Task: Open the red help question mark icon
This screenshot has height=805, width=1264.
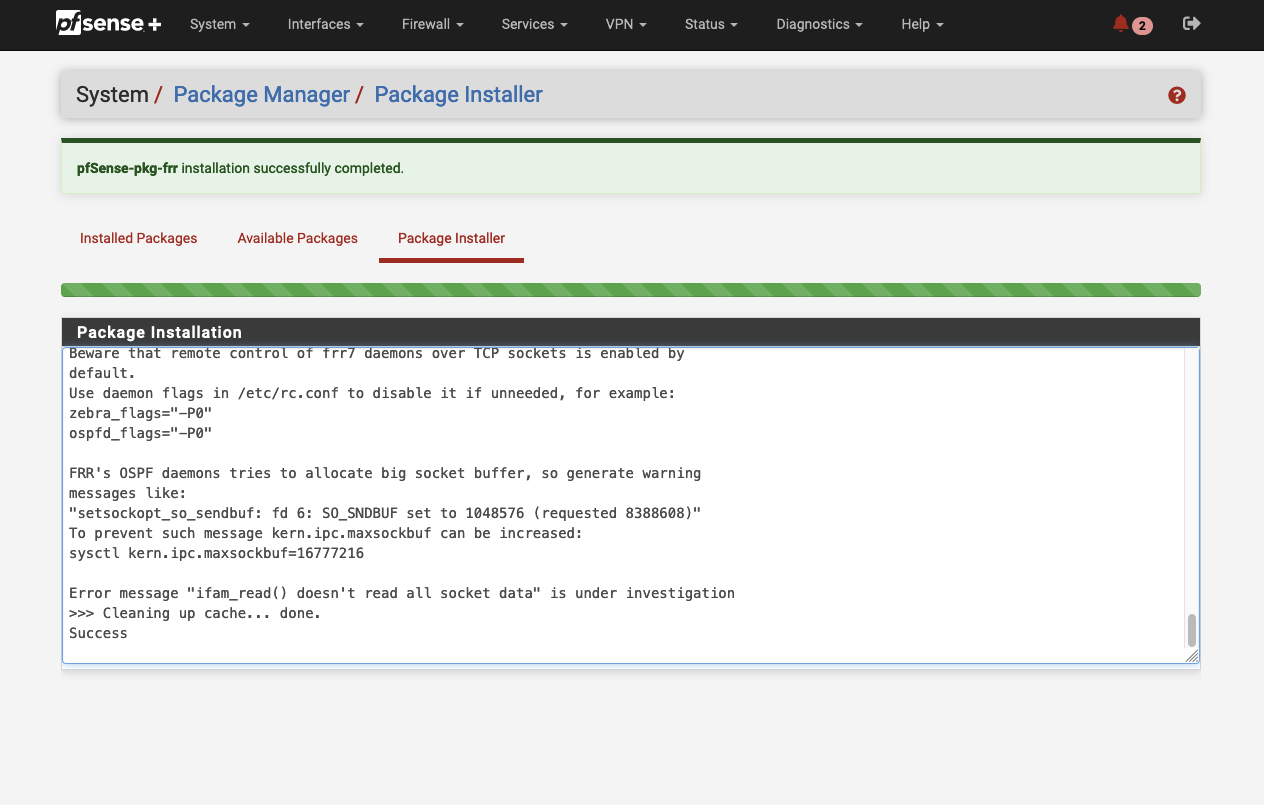Action: (1177, 95)
